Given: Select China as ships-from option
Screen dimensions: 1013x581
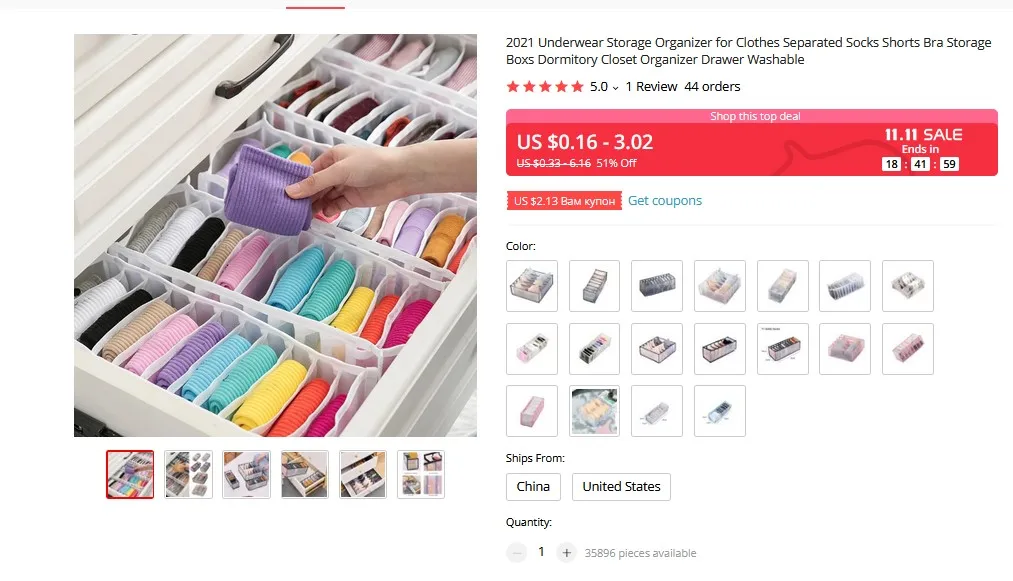Looking at the screenshot, I should pos(533,487).
